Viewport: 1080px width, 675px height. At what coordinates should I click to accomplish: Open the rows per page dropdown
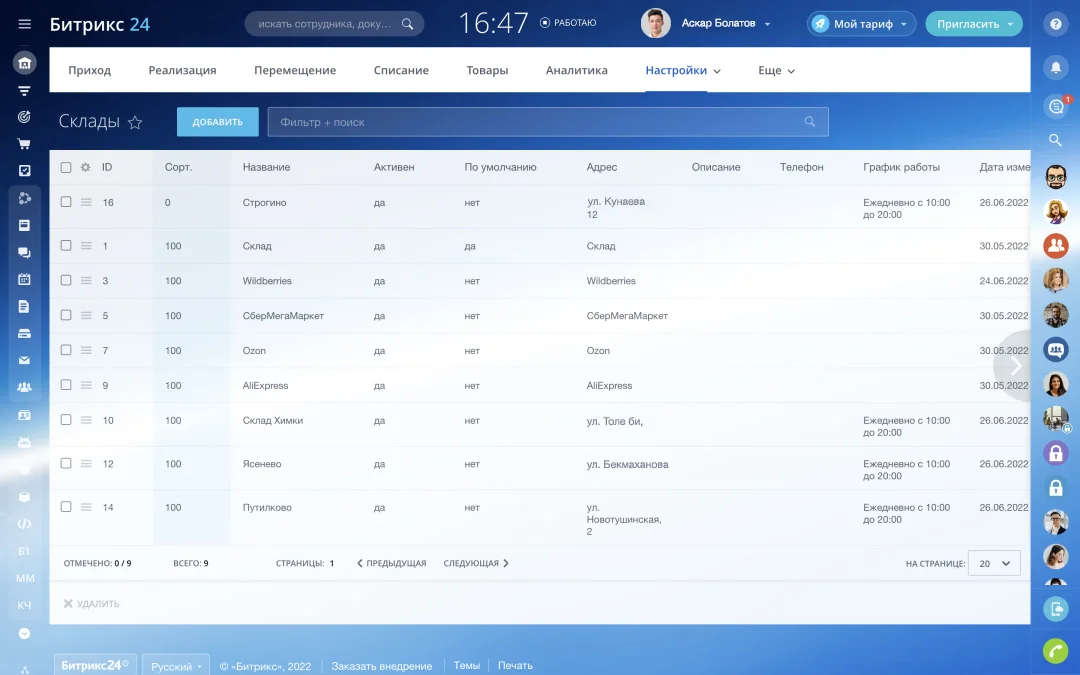994,563
